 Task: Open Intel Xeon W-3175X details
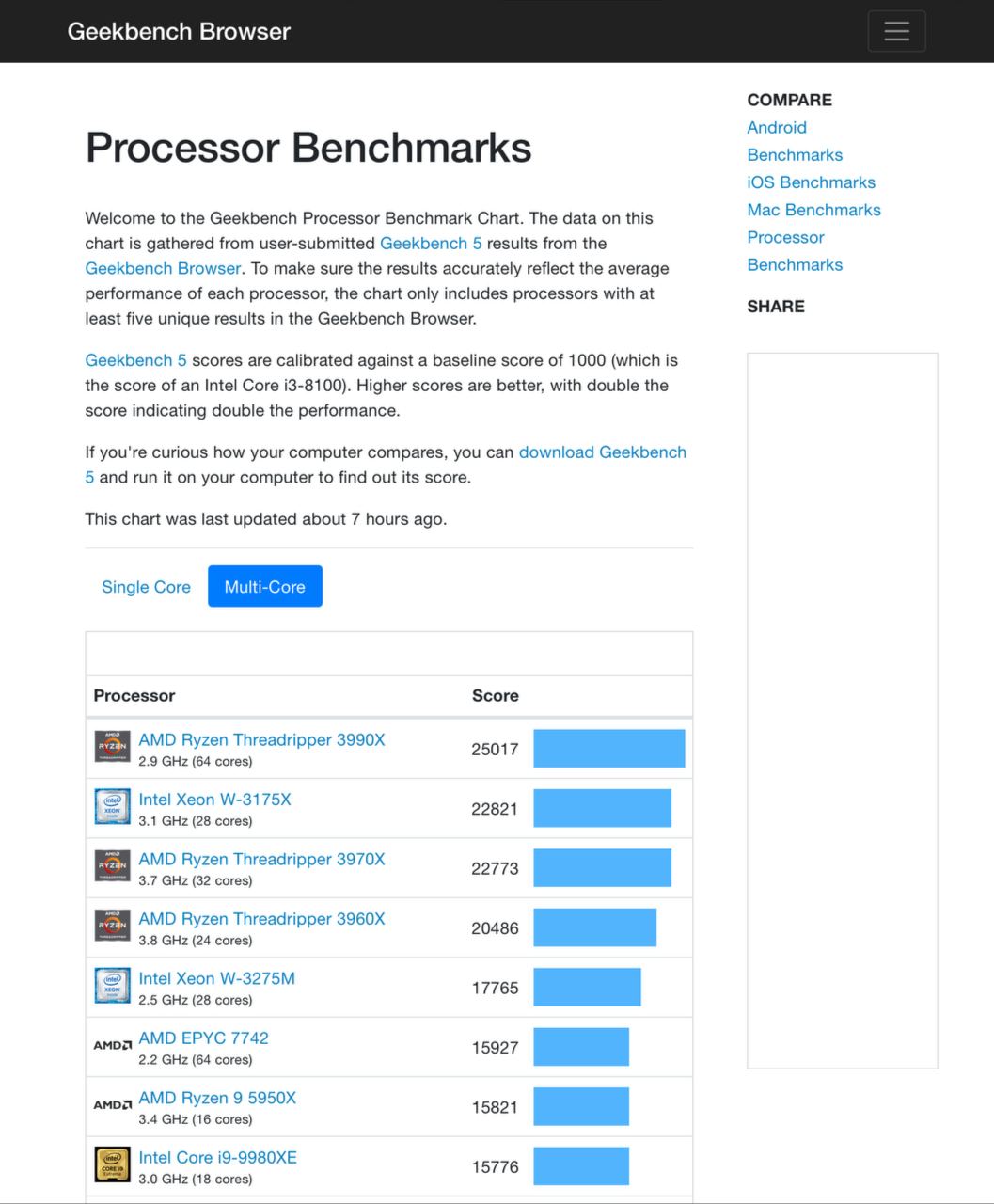click(x=214, y=800)
